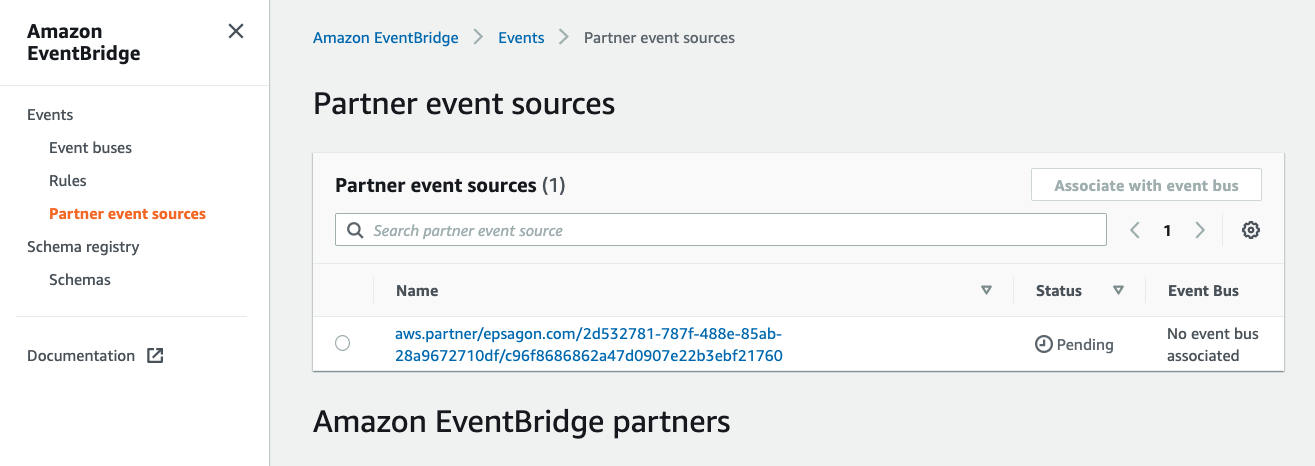The width and height of the screenshot is (1315, 466).
Task: Click page number 1 in pagination
Action: (x=1167, y=231)
